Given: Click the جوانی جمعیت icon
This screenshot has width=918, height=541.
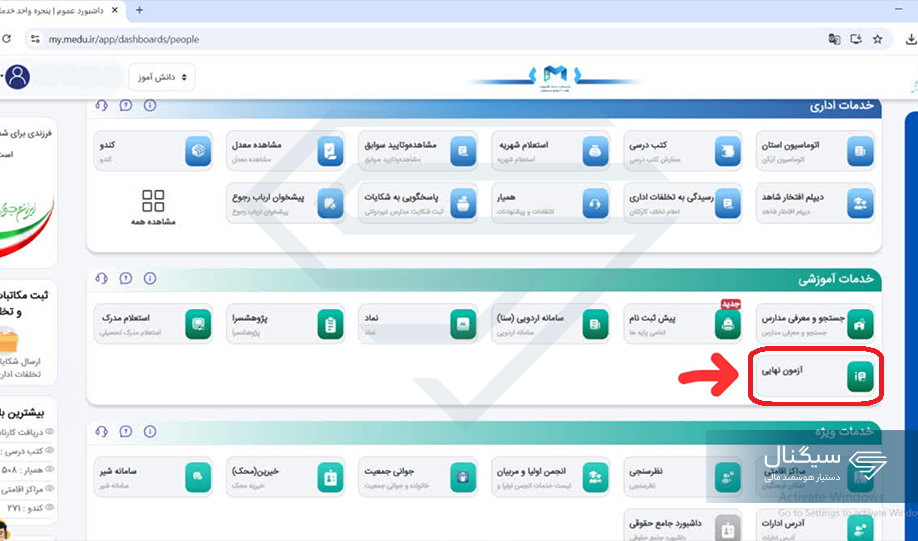Looking at the screenshot, I should [x=463, y=477].
